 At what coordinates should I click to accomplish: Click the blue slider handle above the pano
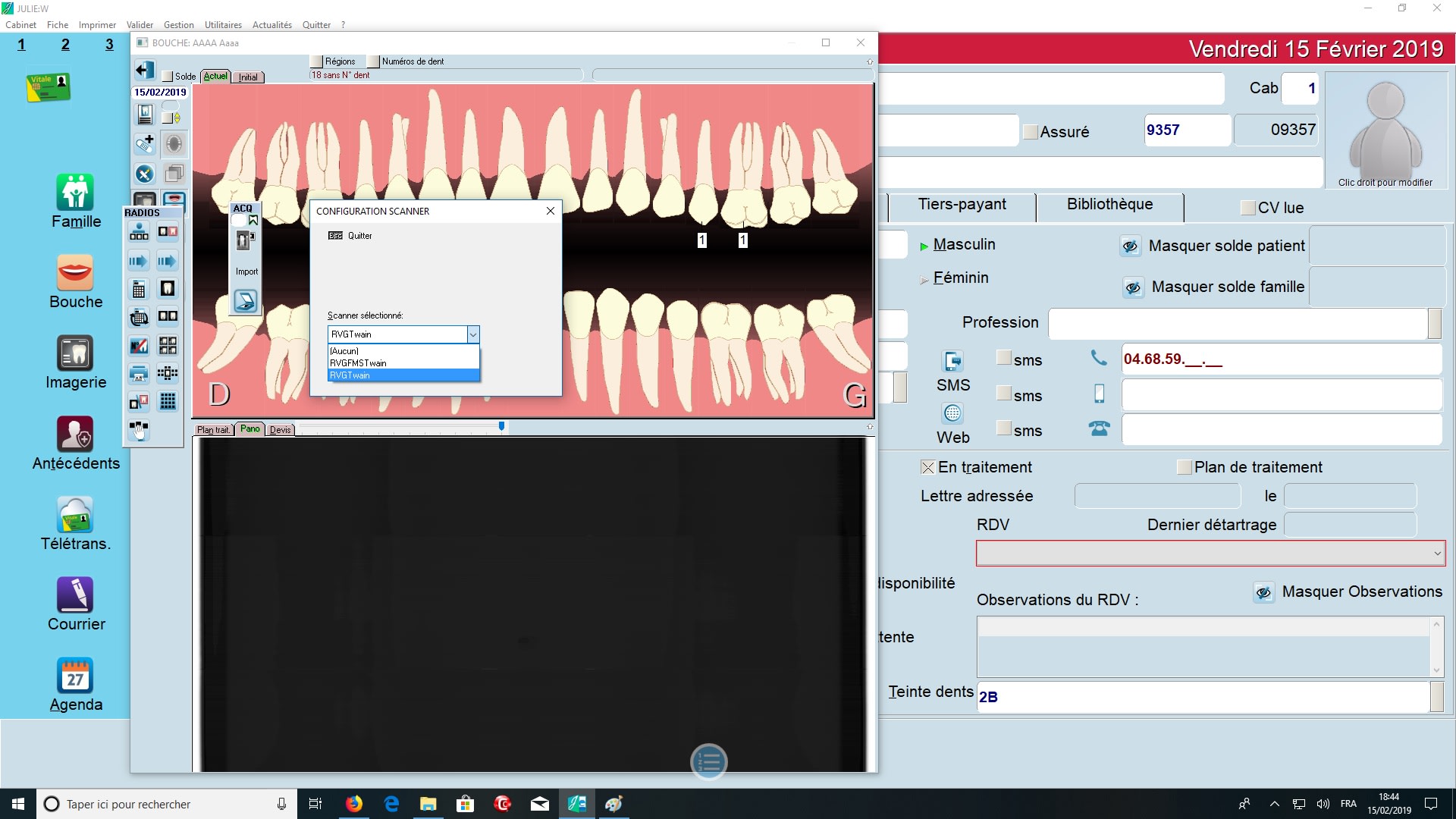click(501, 427)
